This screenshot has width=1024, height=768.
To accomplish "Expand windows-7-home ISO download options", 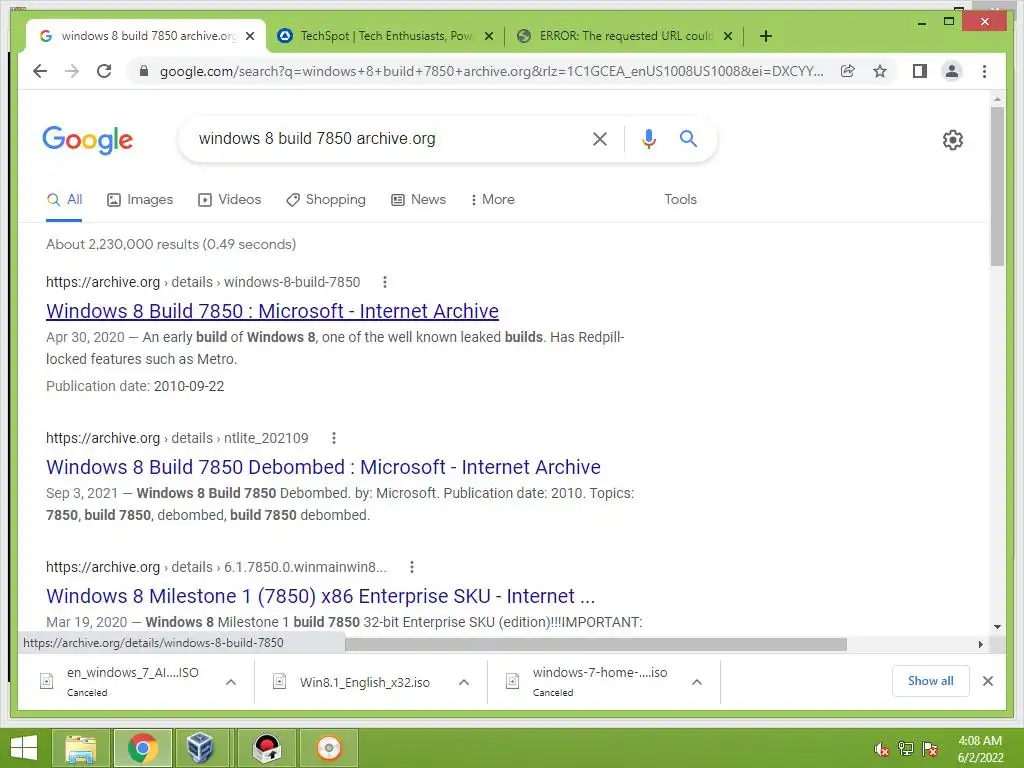I will [697, 682].
